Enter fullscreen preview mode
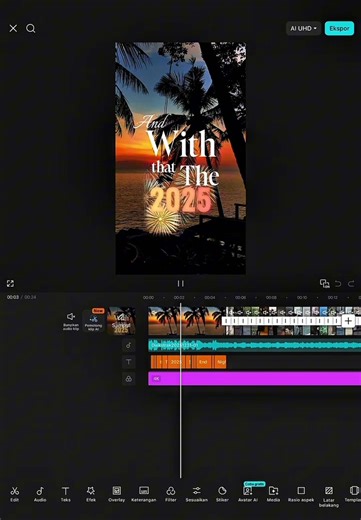The height and width of the screenshot is (520, 361). [x=10, y=283]
